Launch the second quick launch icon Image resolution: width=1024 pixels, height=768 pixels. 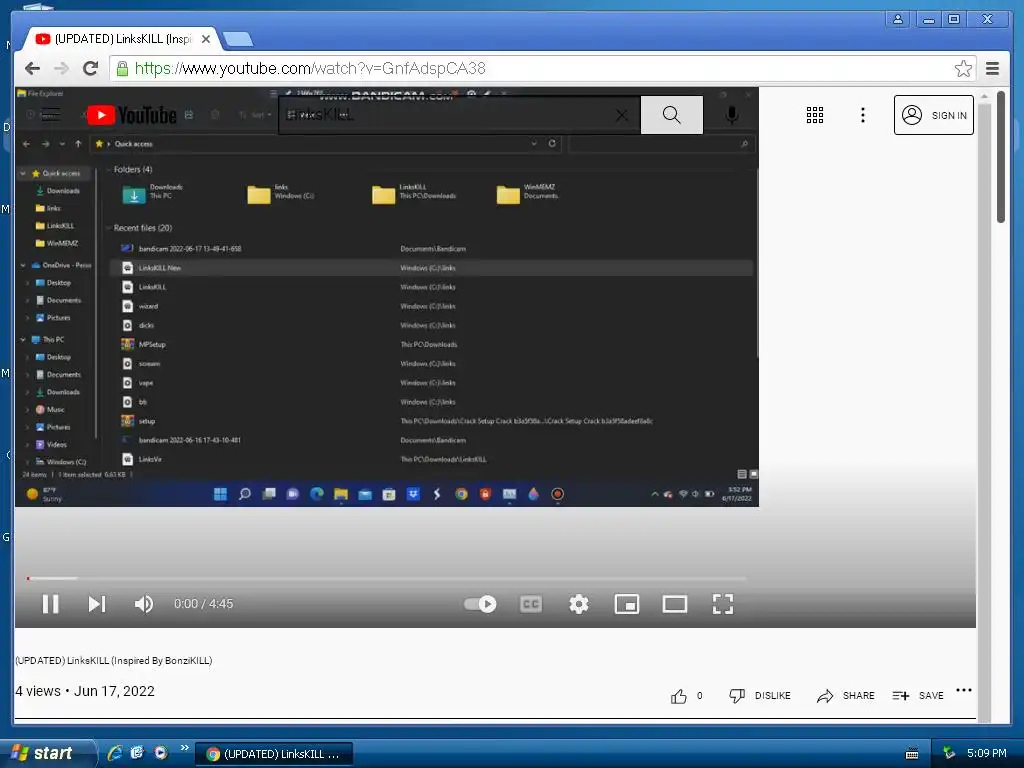click(x=137, y=753)
